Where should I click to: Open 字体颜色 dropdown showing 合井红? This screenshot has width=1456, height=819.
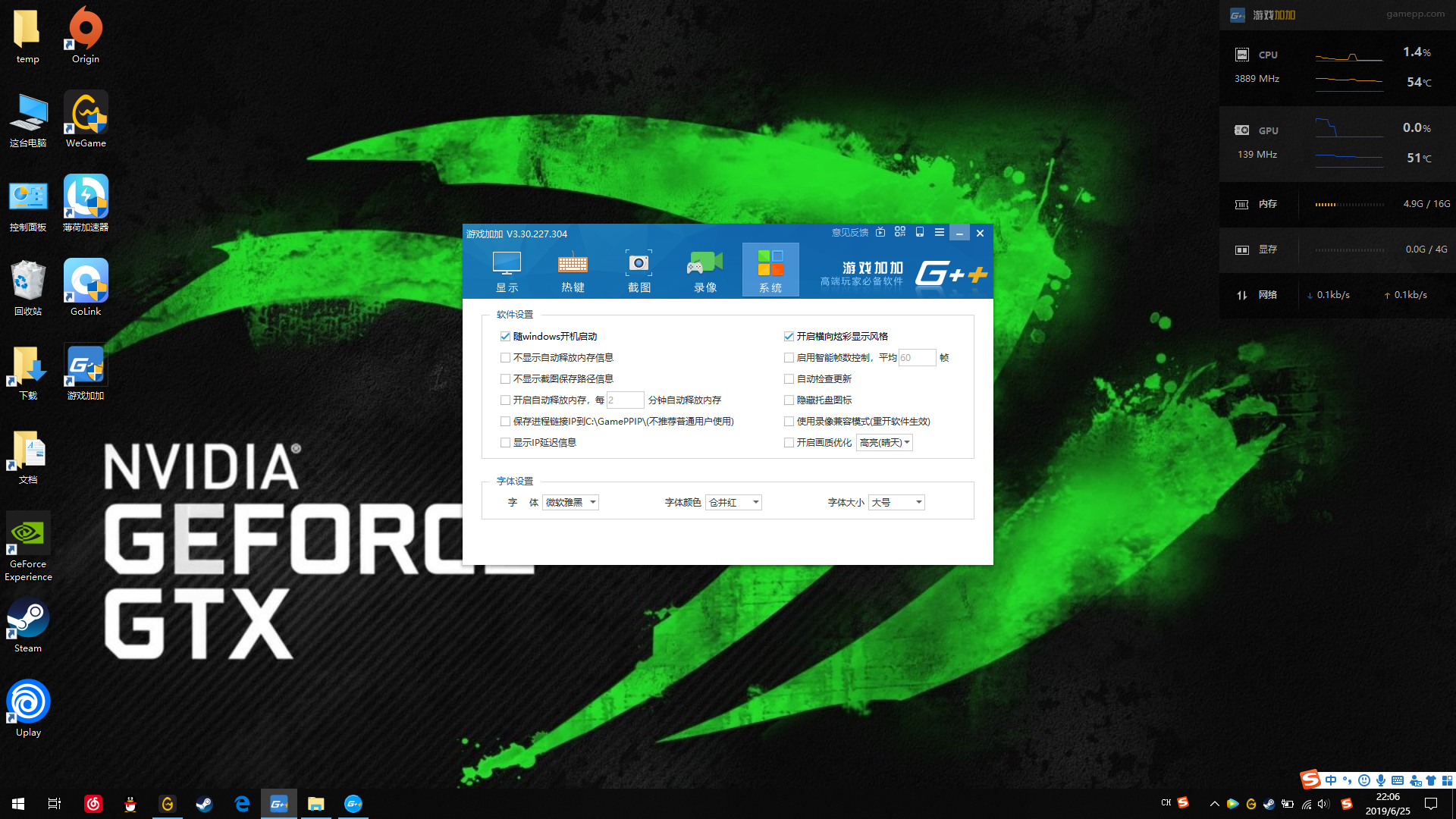[733, 502]
